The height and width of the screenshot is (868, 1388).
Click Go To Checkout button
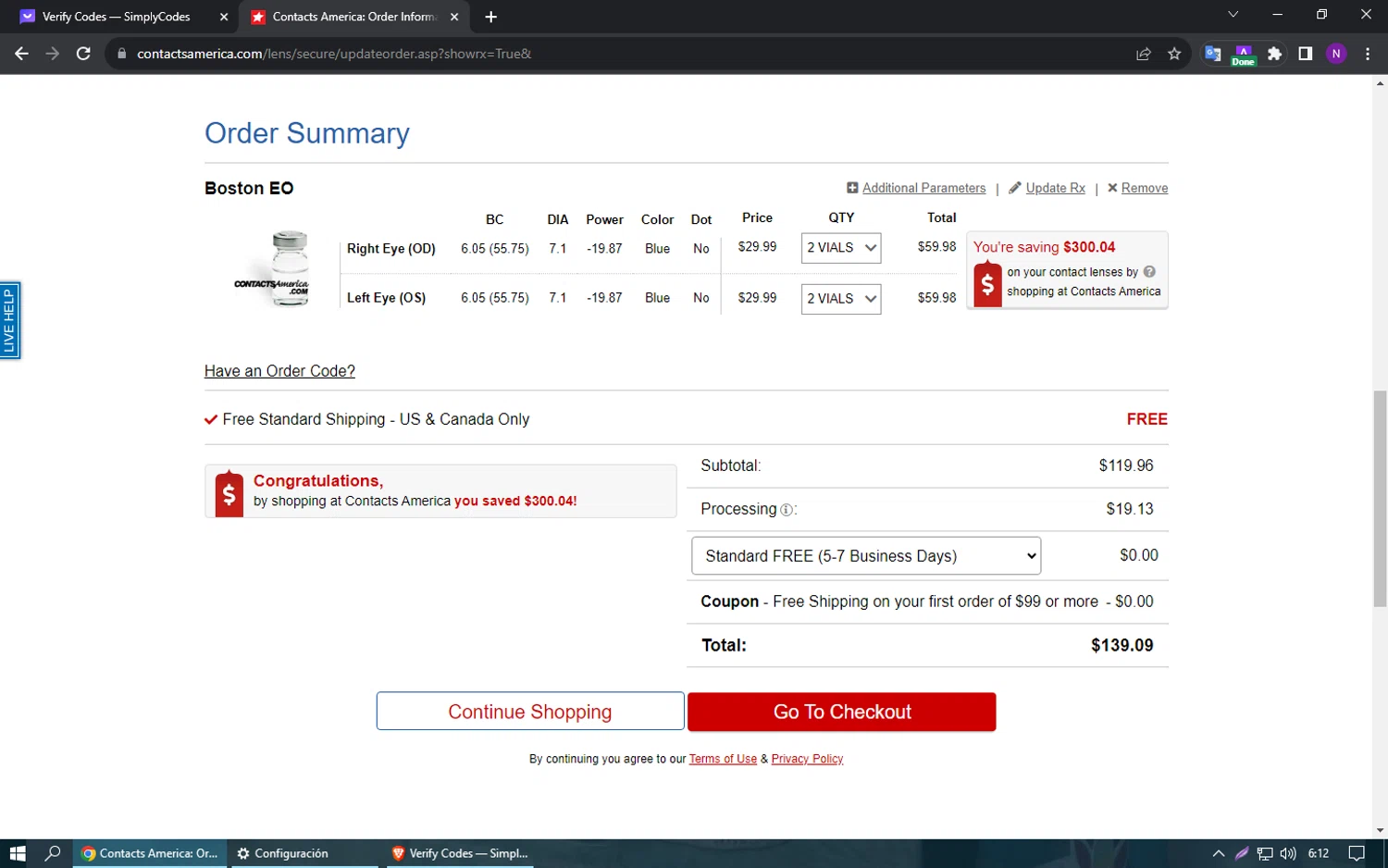coord(842,712)
